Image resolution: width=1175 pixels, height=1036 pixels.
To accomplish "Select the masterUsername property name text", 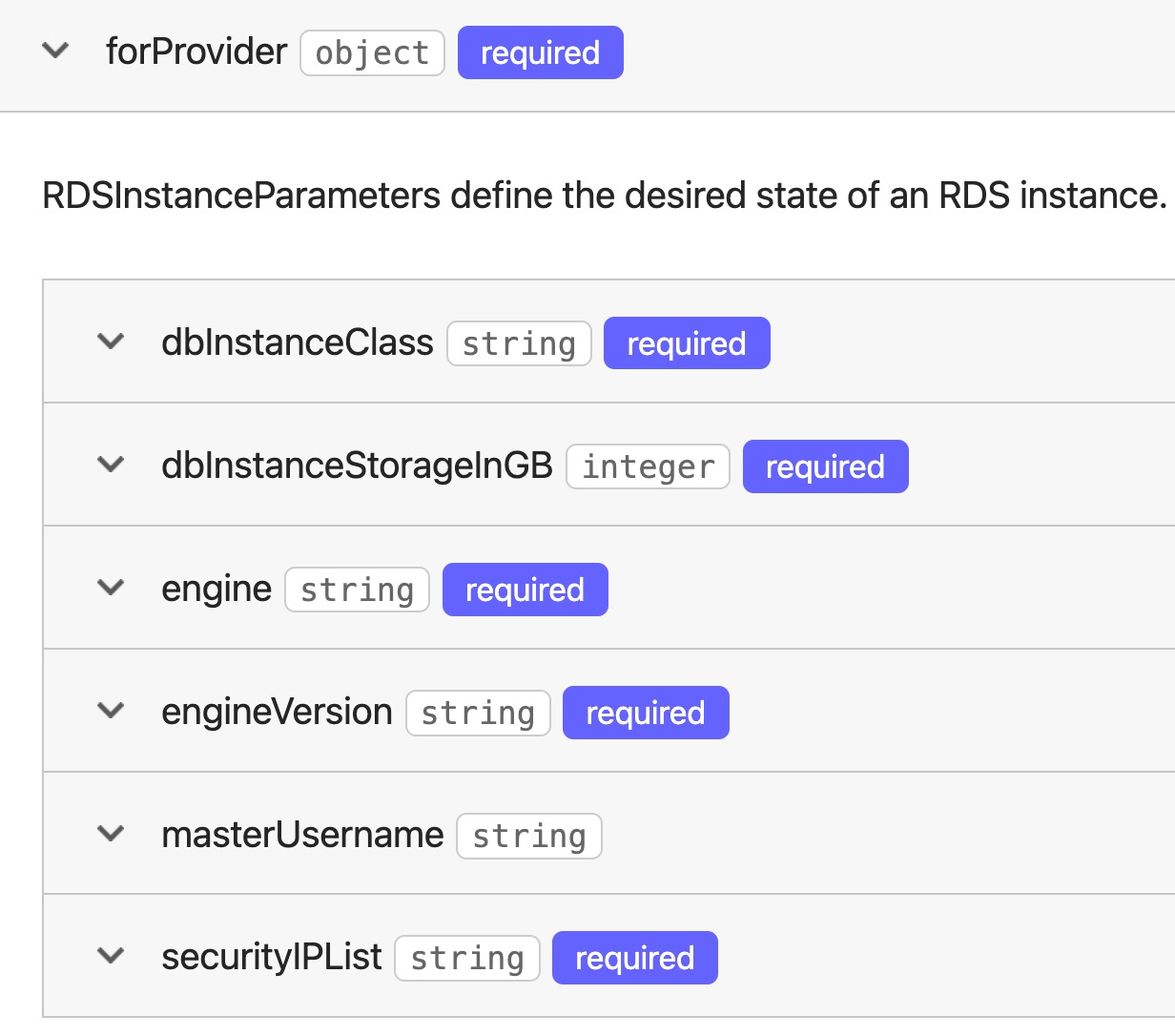I will point(302,834).
